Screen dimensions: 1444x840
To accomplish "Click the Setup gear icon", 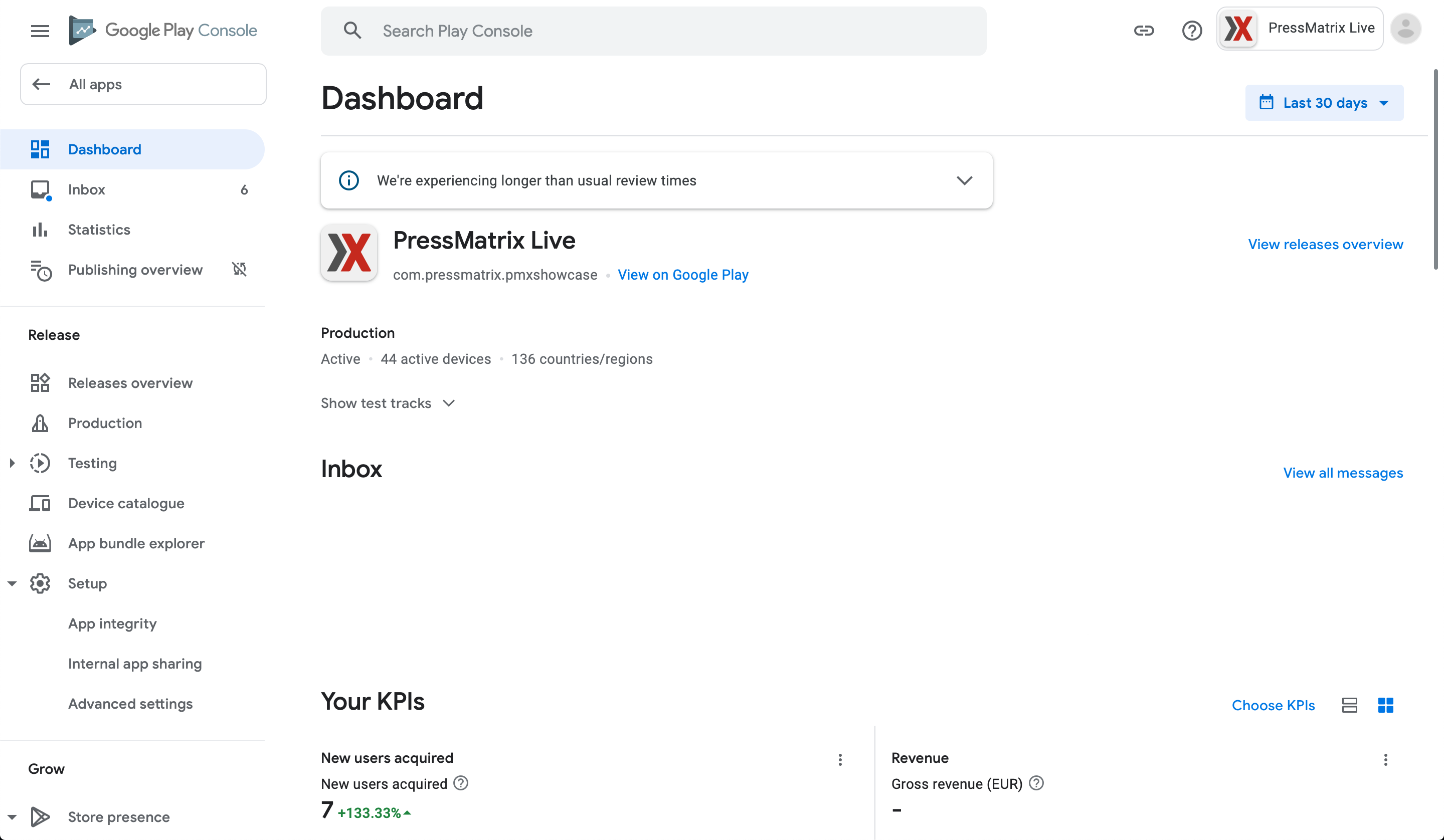I will click(x=40, y=583).
